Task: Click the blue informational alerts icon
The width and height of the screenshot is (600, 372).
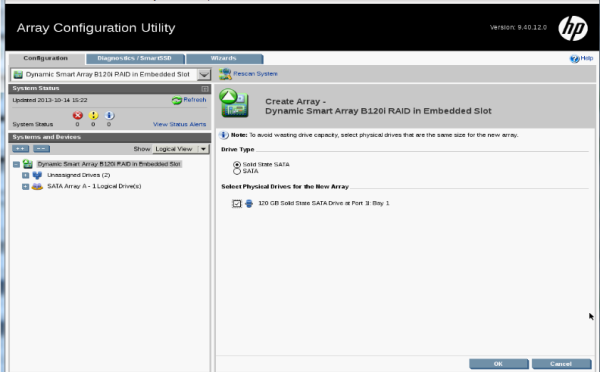Action: (x=109, y=115)
